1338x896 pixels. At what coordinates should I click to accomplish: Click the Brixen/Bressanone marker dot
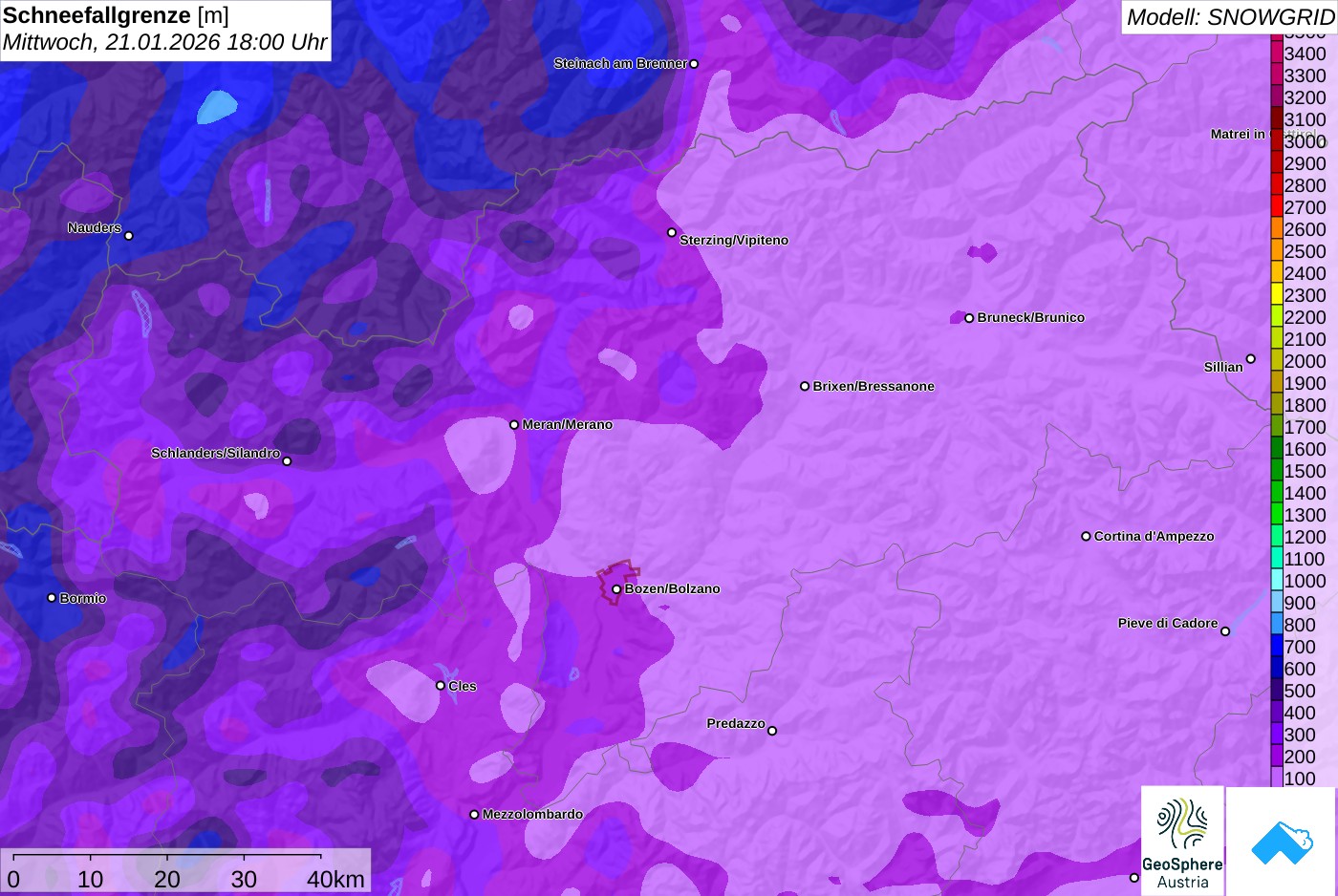[805, 387]
